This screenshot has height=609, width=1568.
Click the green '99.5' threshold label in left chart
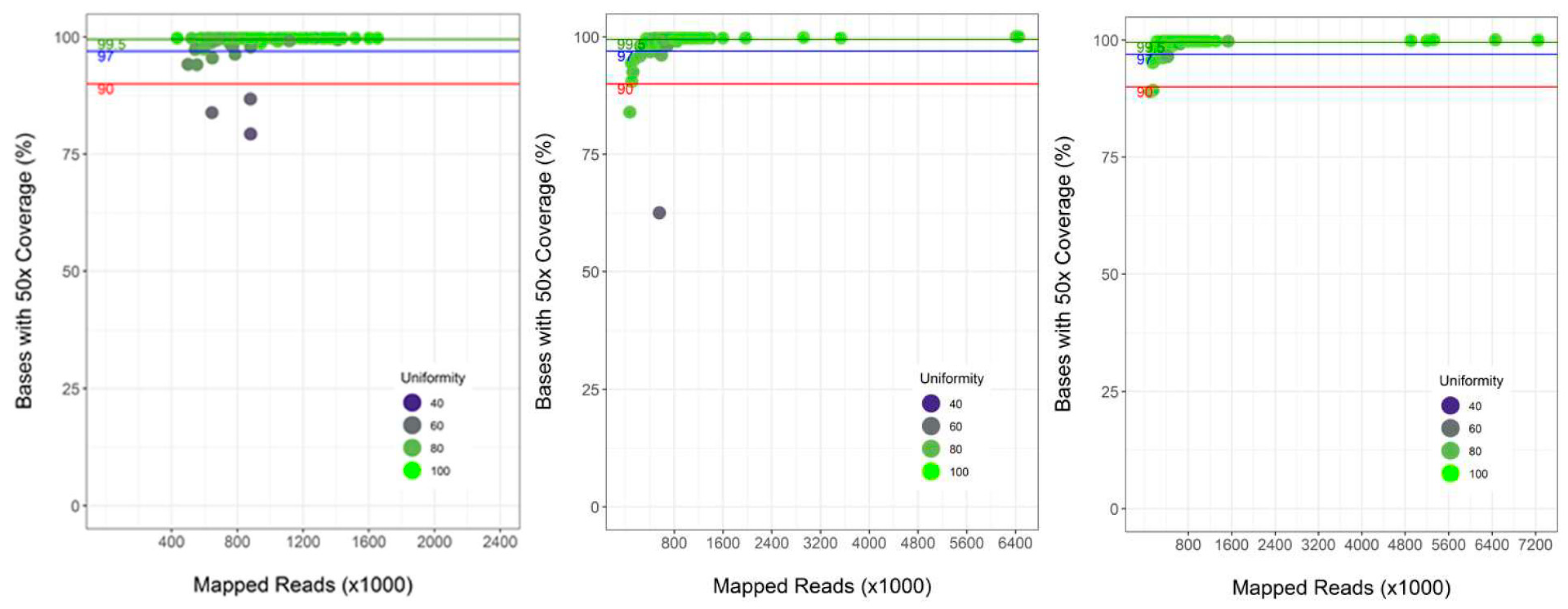pos(111,44)
